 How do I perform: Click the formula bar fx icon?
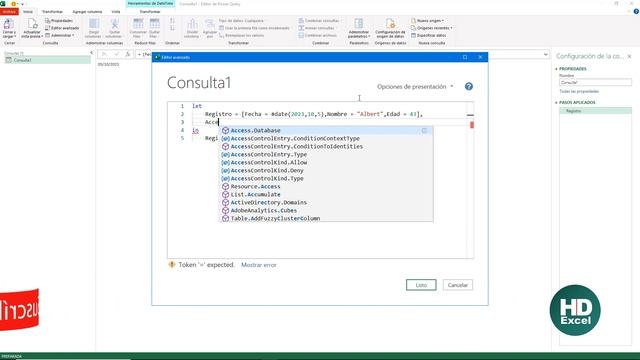pos(128,54)
